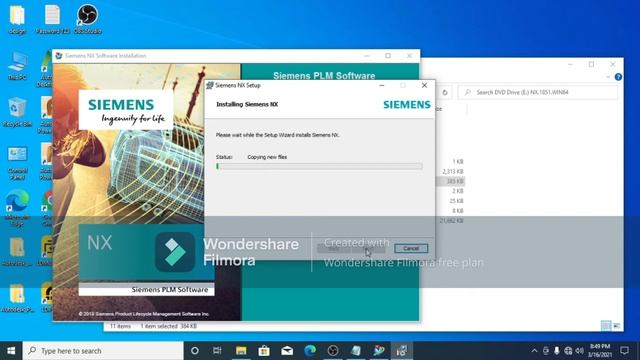
Task: Select the Password 123 text file
Action: [52, 20]
